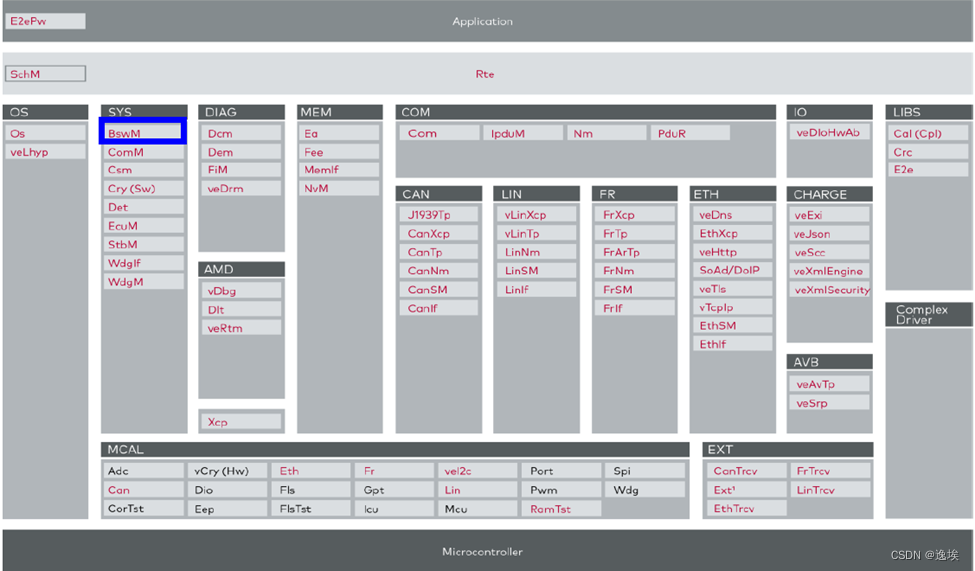Click the veXmlSecurity module
This screenshot has width=975, height=571.
830,290
